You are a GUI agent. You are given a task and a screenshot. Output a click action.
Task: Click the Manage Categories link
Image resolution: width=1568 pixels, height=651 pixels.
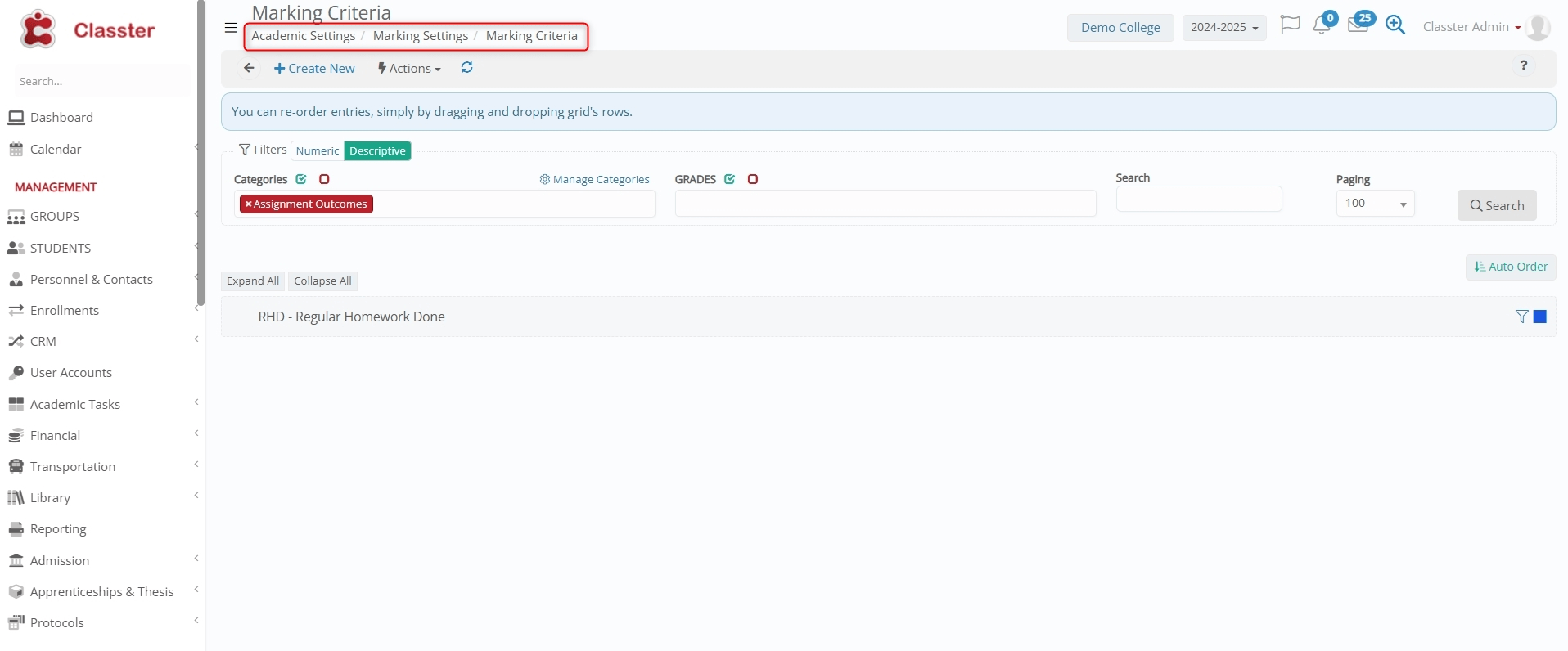595,180
